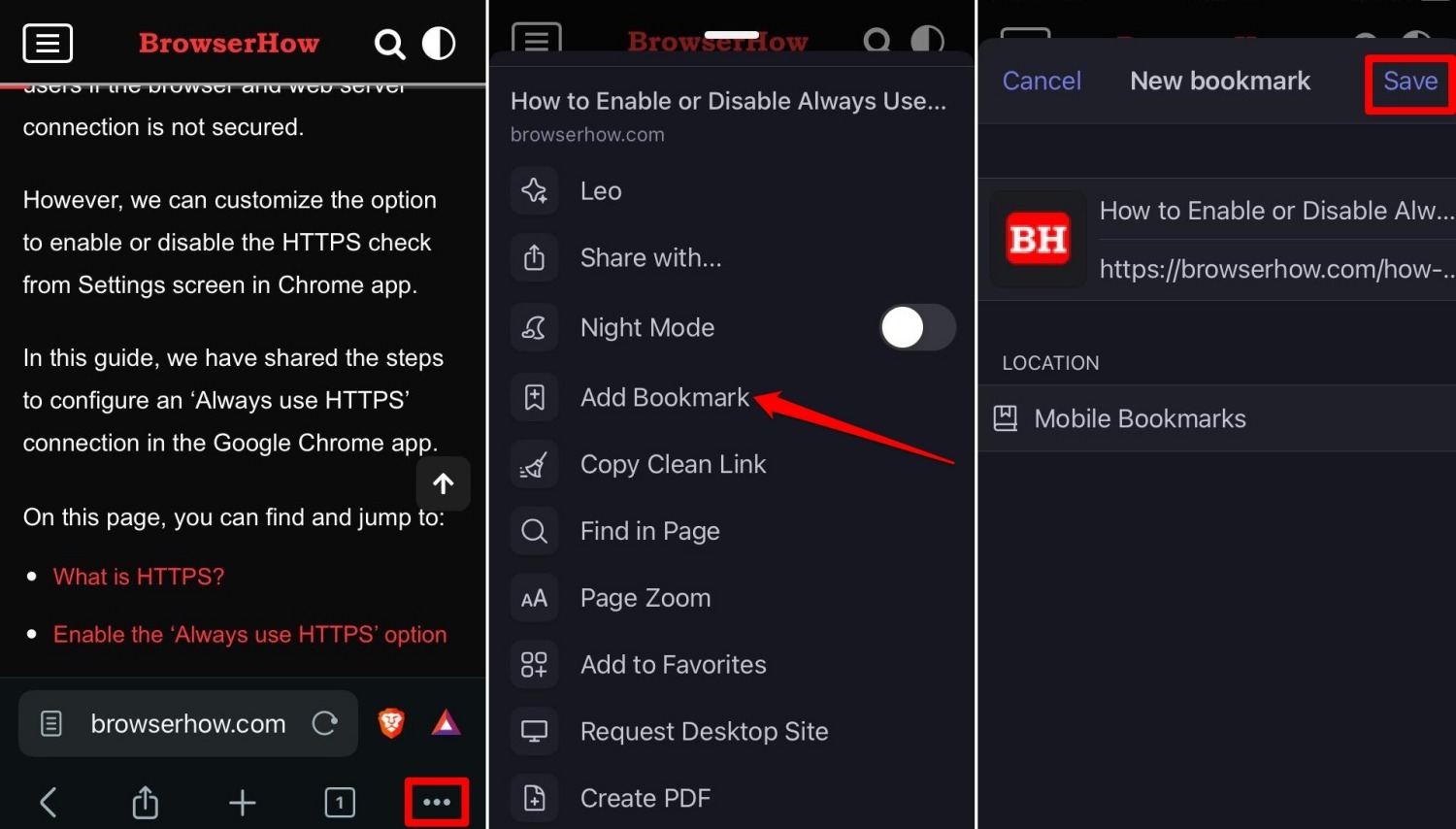Go back with the left chevron

[x=48, y=802]
